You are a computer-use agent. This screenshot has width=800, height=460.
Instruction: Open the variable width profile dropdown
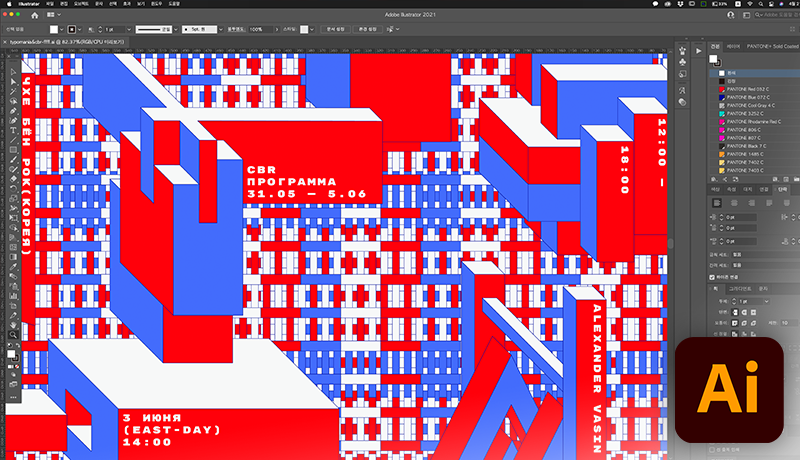click(x=176, y=30)
